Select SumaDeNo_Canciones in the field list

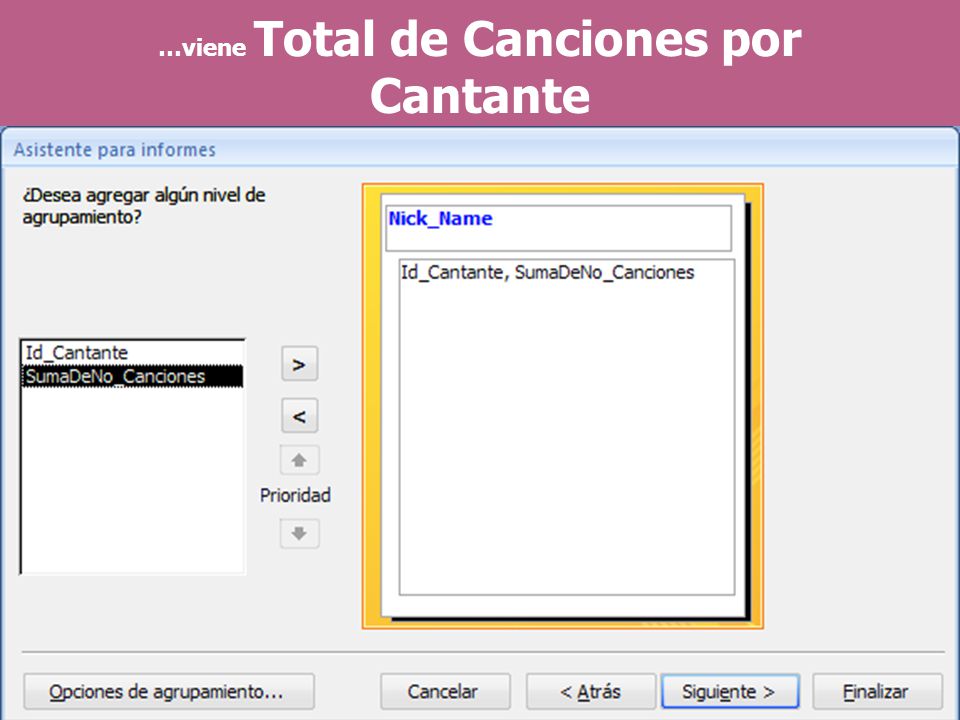click(x=132, y=376)
